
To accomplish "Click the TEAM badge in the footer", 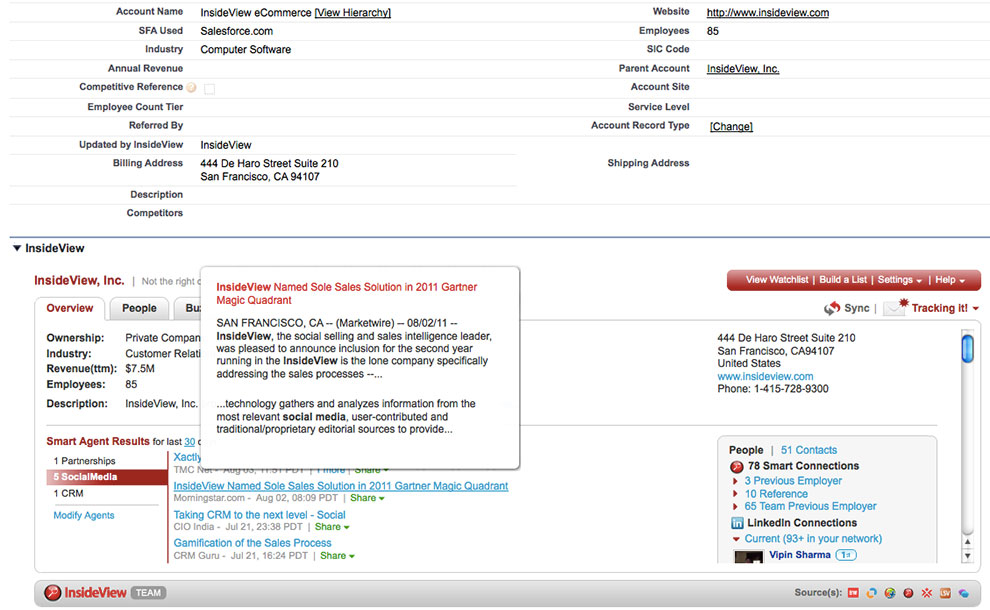I will pyautogui.click(x=148, y=593).
